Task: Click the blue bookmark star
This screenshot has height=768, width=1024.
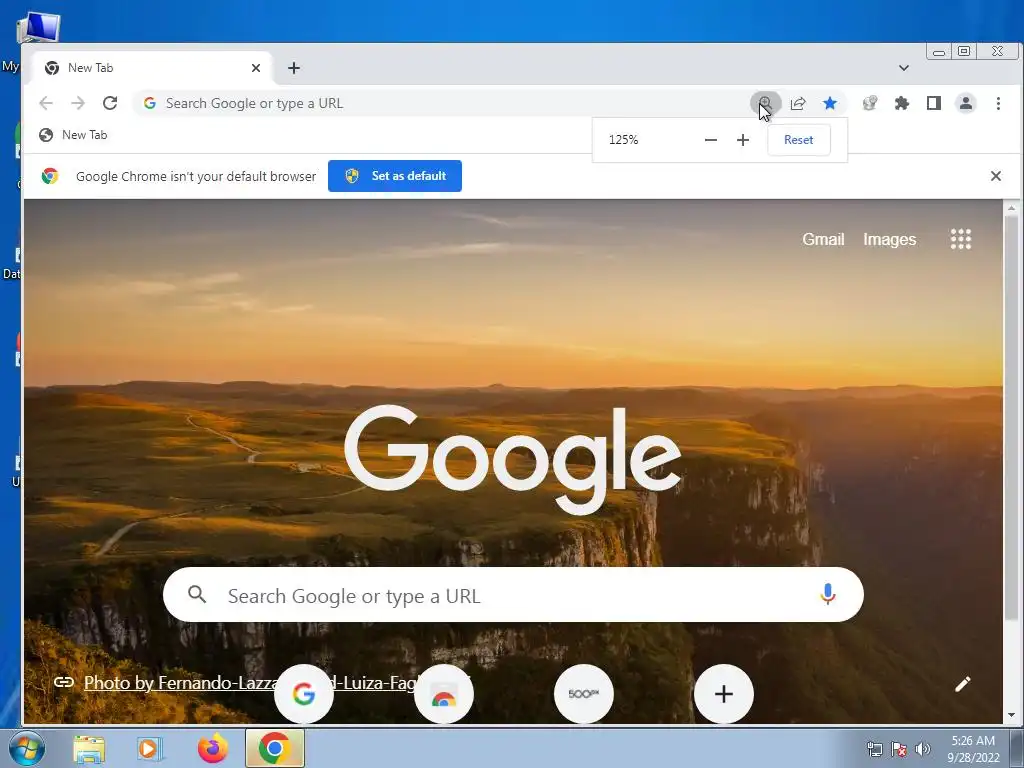Action: pos(830,103)
